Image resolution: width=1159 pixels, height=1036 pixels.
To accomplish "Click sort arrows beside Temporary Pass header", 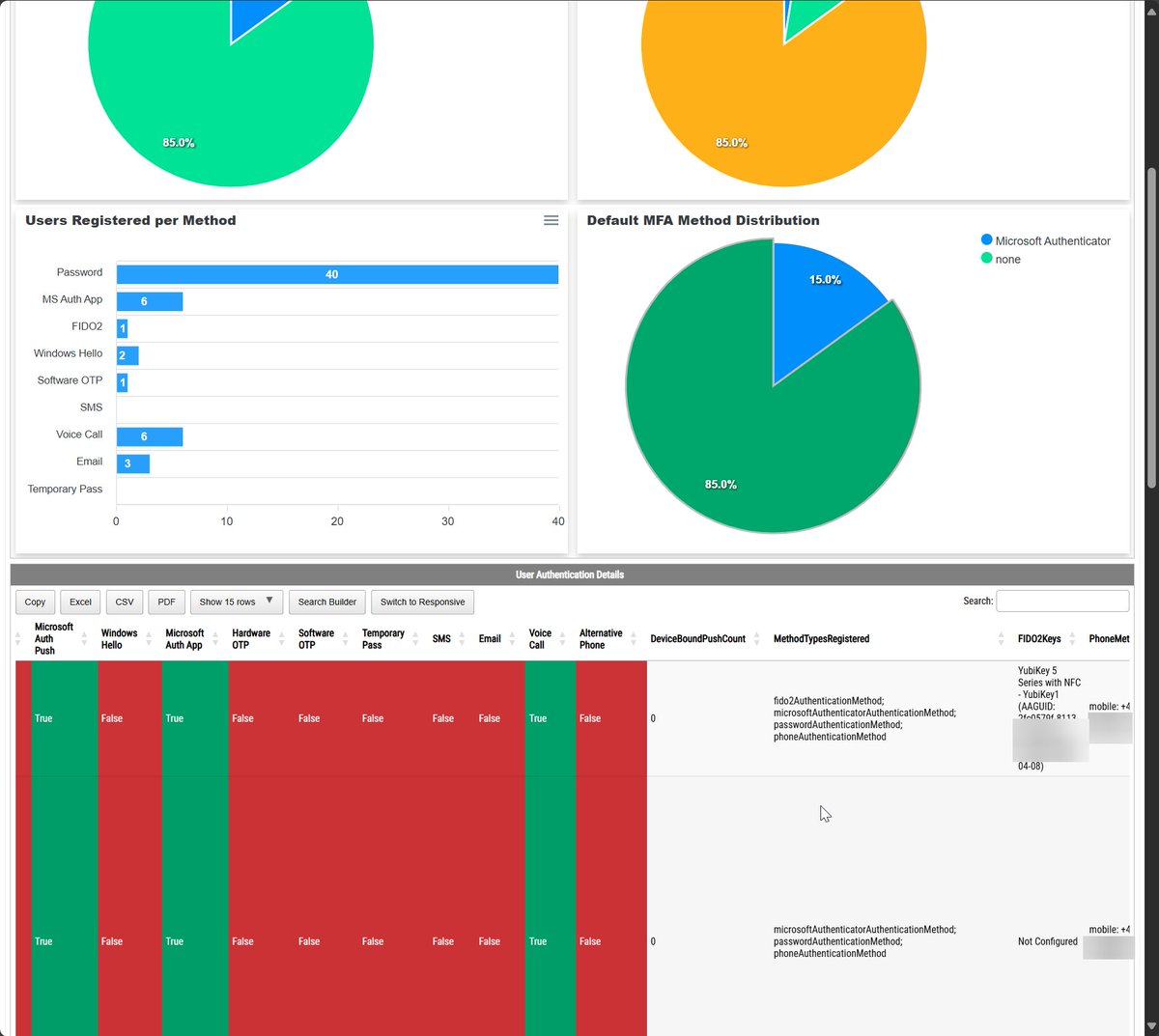I will (x=415, y=639).
